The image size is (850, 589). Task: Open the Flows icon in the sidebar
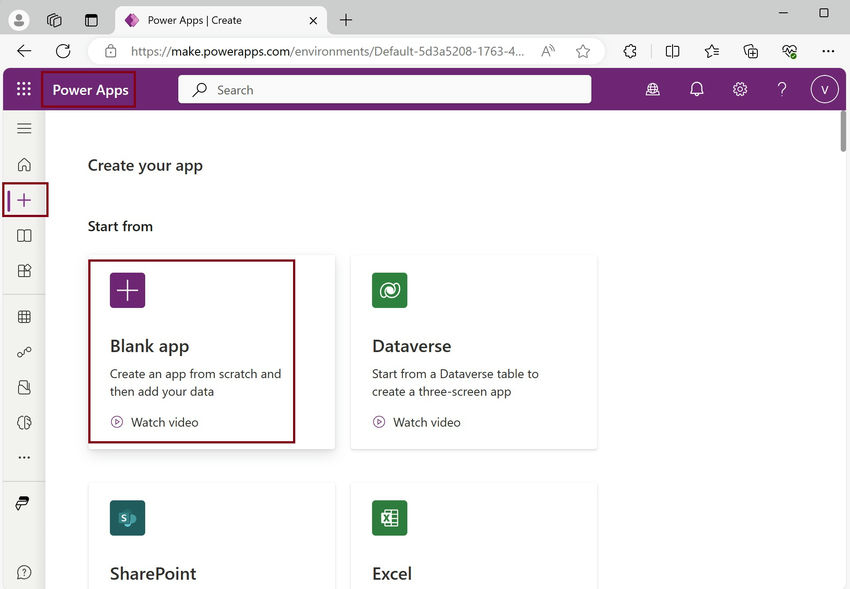coord(24,351)
